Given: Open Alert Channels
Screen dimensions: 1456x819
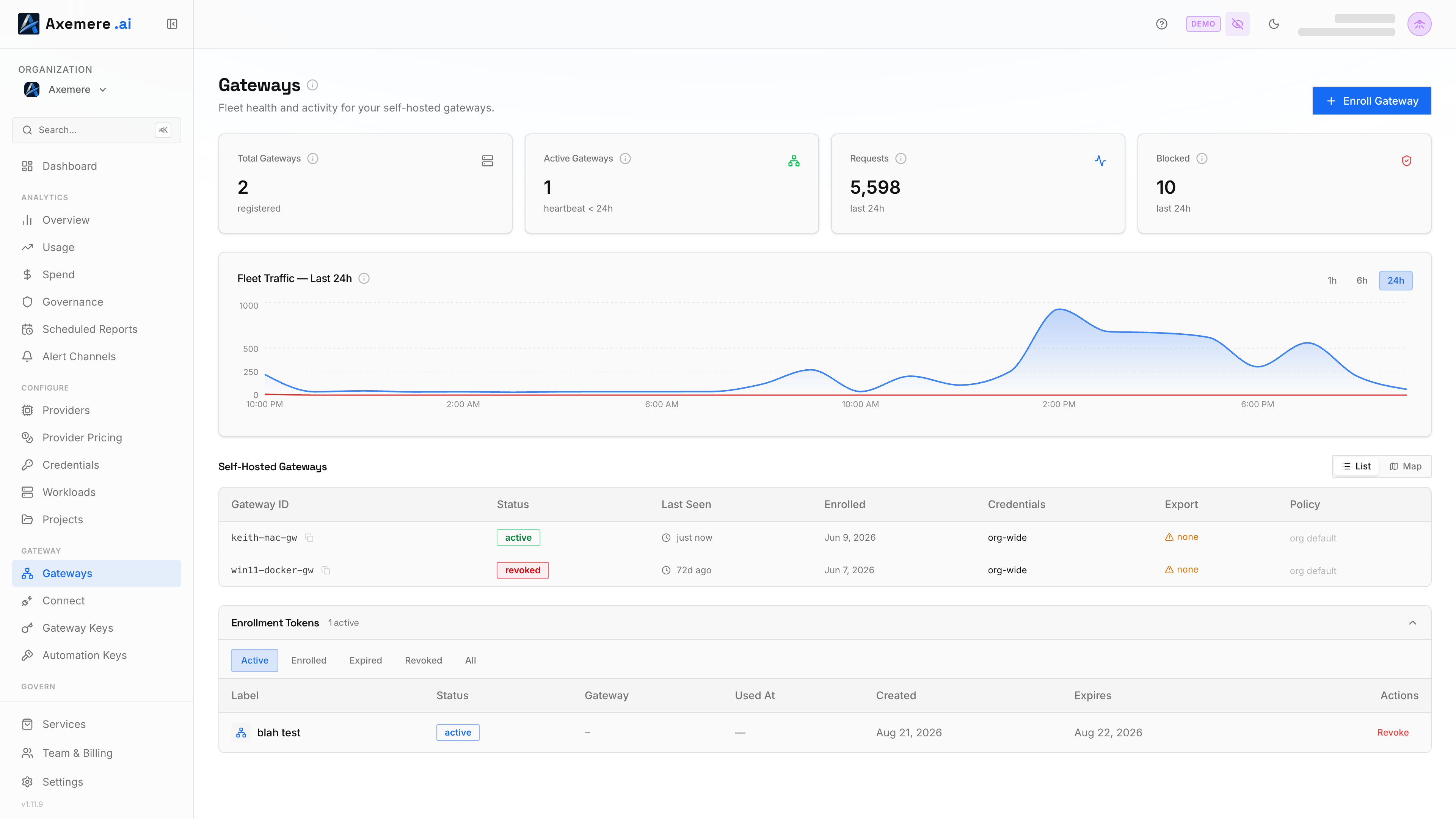Looking at the screenshot, I should click(97, 357).
